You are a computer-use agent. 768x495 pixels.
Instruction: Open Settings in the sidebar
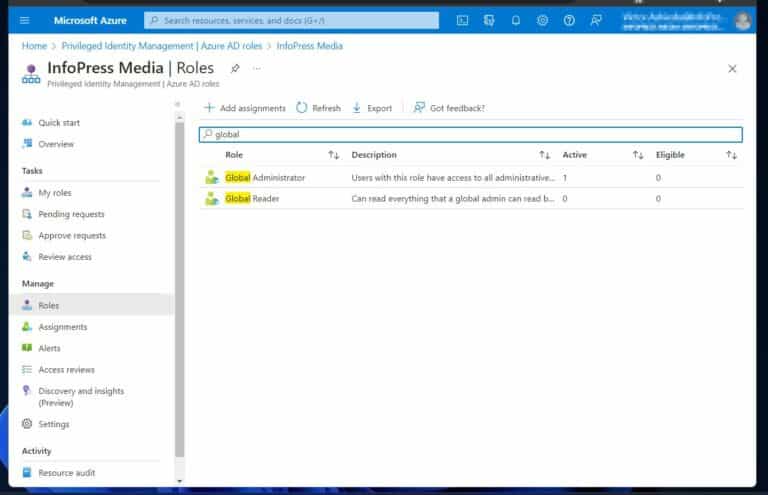(53, 424)
